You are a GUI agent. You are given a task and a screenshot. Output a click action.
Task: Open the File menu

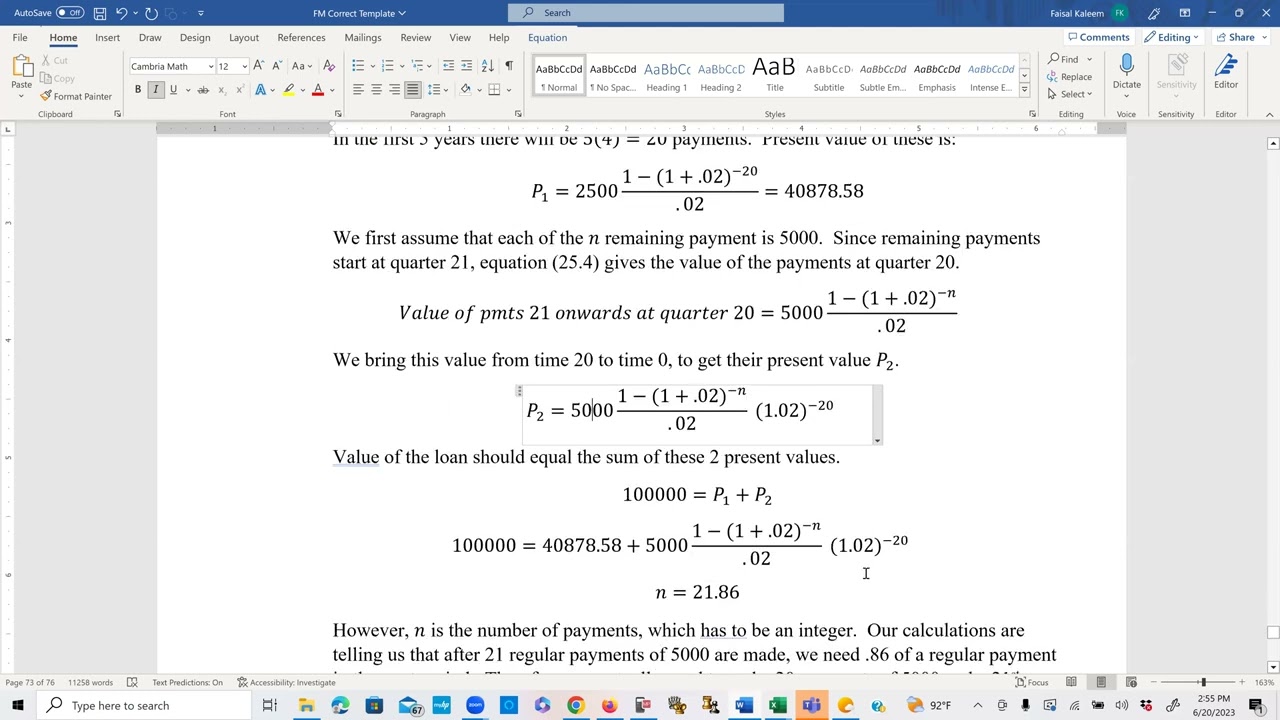click(x=20, y=38)
